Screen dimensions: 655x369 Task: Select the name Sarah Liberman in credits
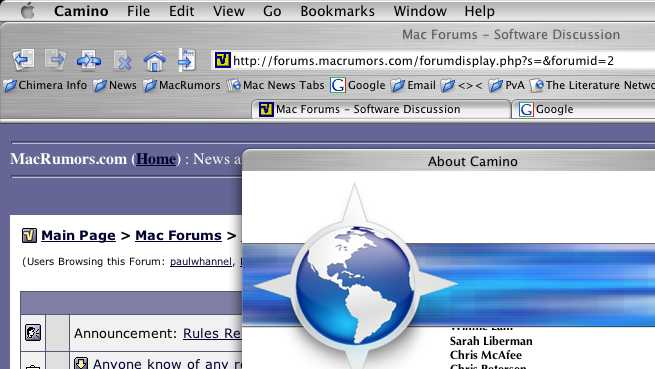pos(491,341)
